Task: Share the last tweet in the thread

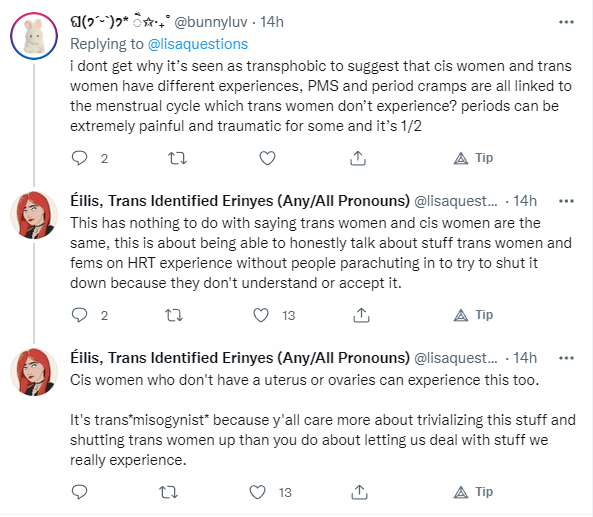Action: 359,492
